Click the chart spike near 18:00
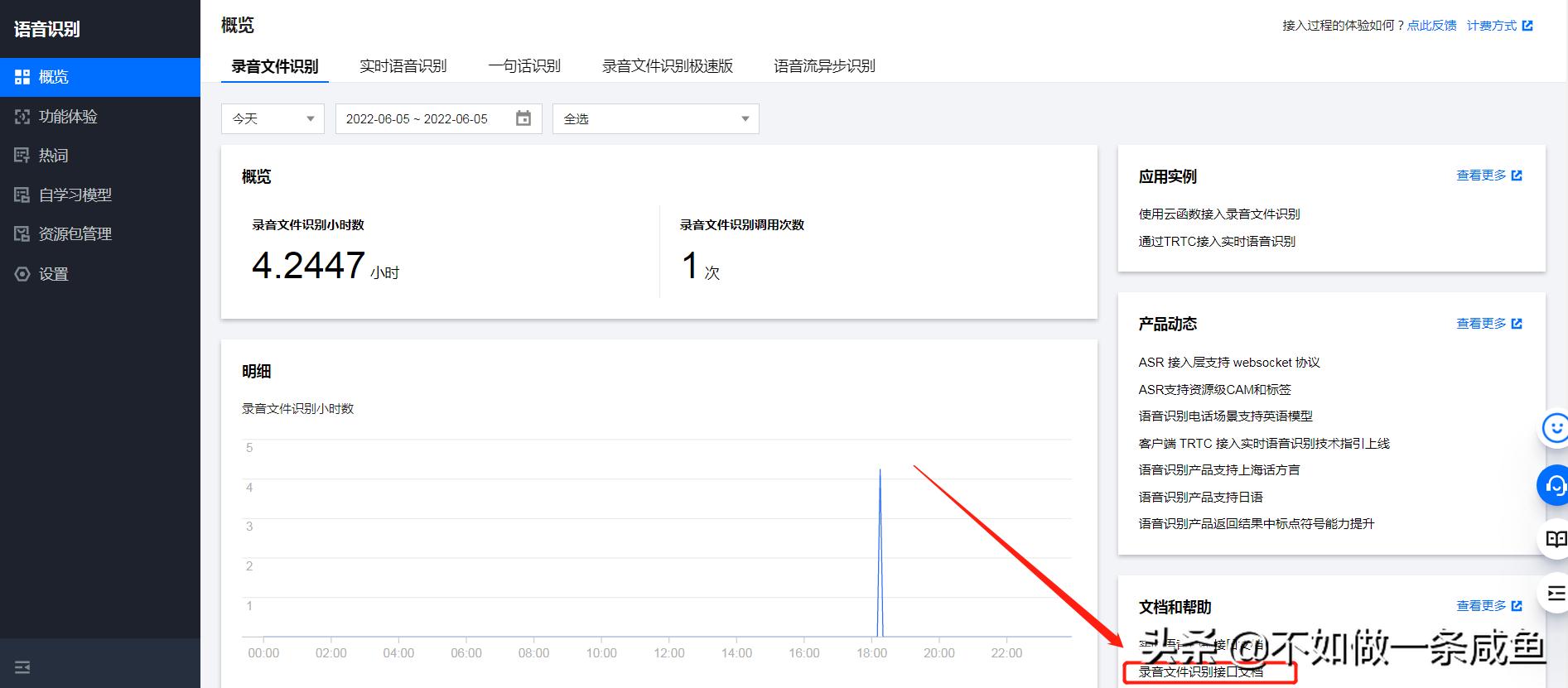The height and width of the screenshot is (688, 1568). tap(880, 552)
